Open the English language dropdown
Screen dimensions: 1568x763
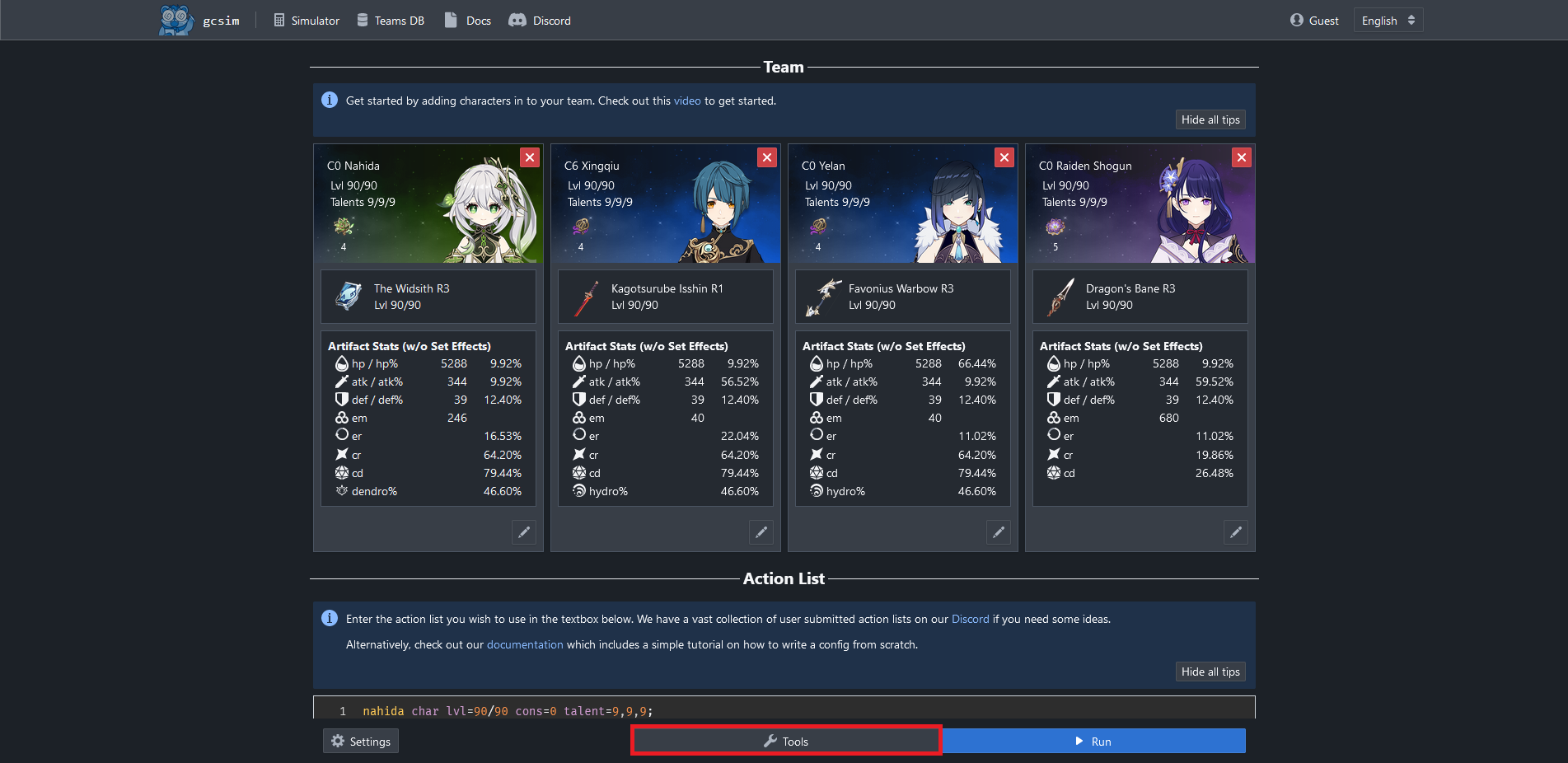[1388, 21]
